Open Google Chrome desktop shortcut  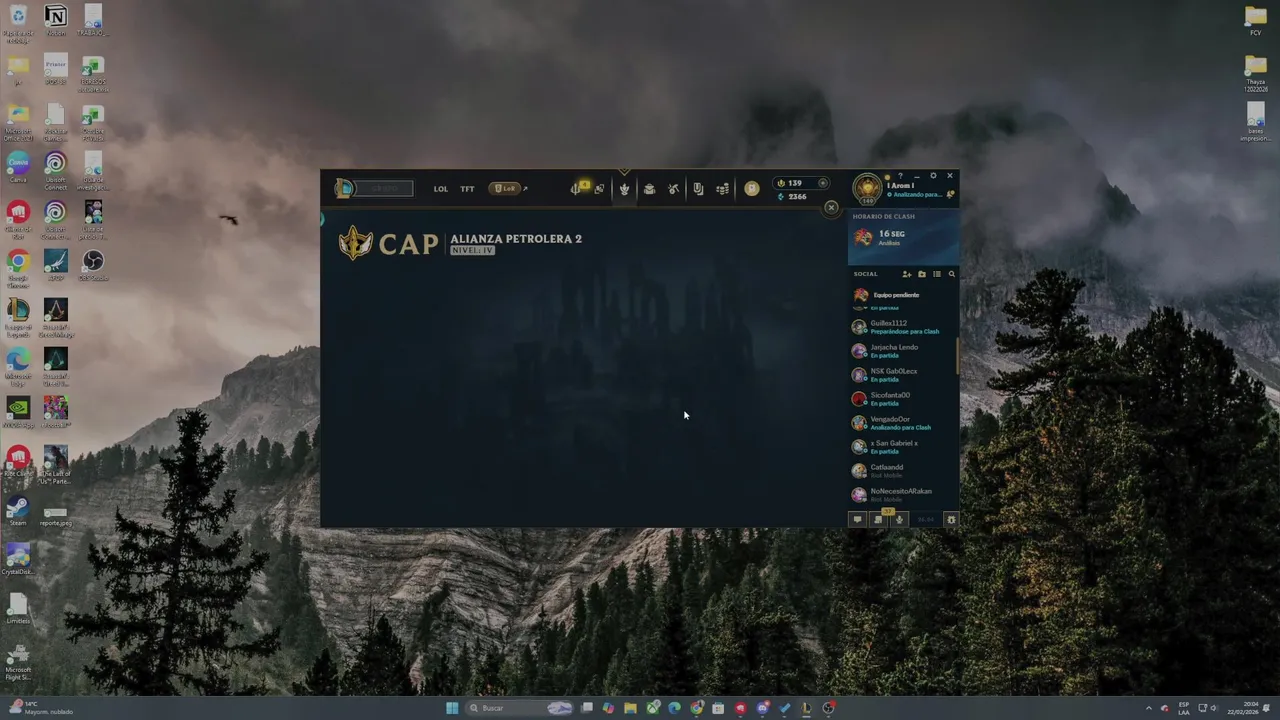[x=18, y=266]
